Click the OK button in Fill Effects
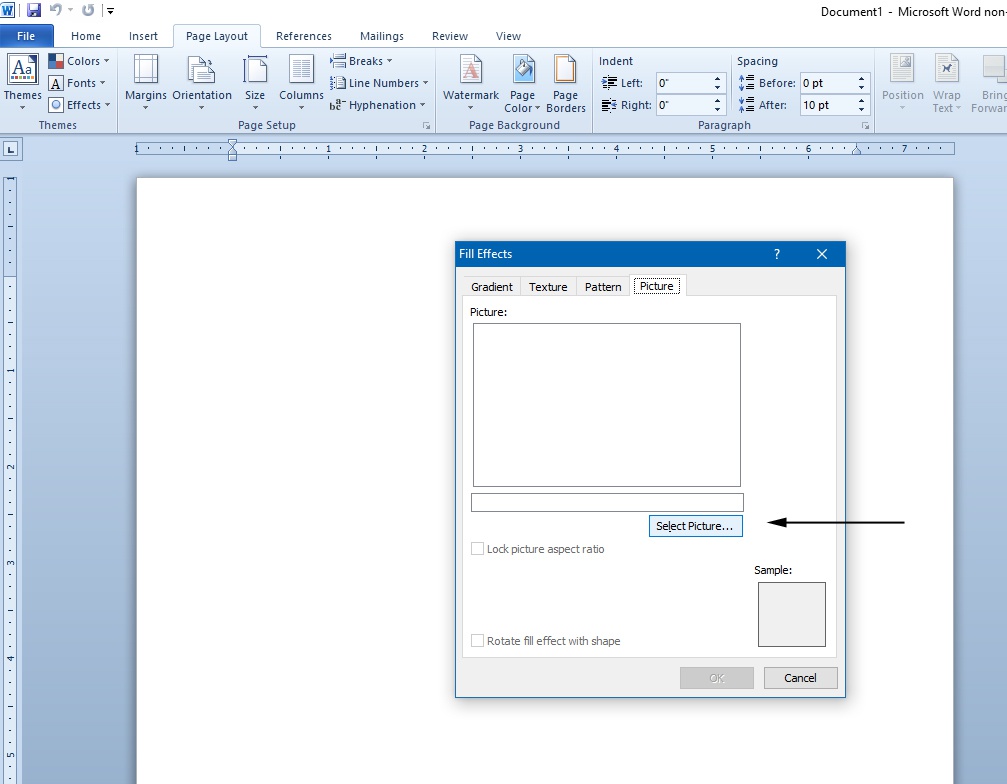Viewport: 1007px width, 784px height. point(717,678)
